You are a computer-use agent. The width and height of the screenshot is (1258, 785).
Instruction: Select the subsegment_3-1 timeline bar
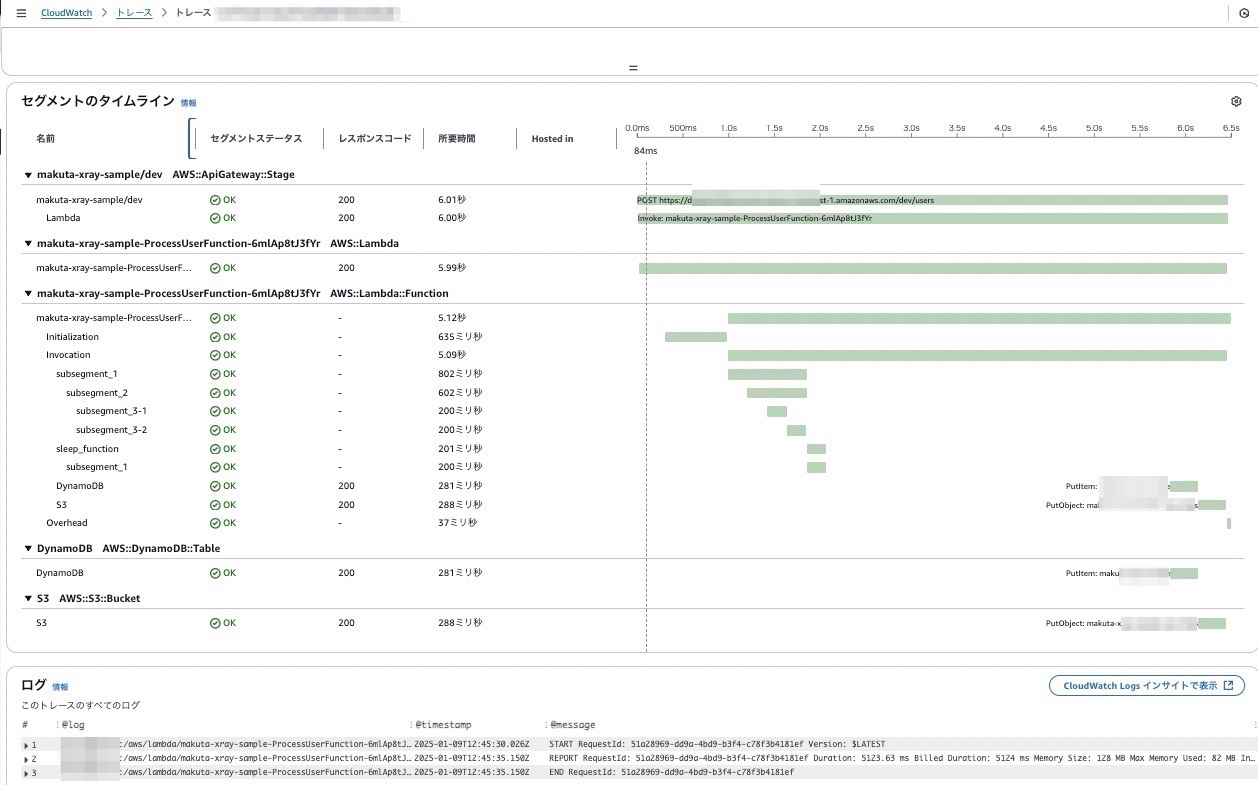(x=777, y=411)
